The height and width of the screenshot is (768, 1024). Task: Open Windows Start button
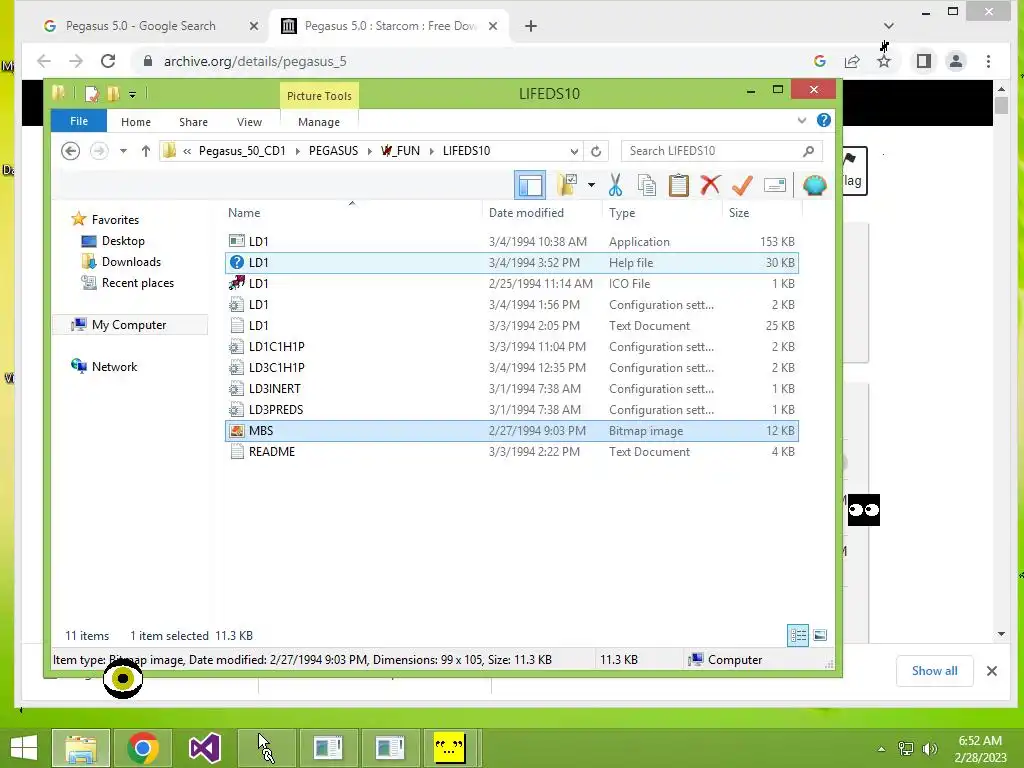24,748
